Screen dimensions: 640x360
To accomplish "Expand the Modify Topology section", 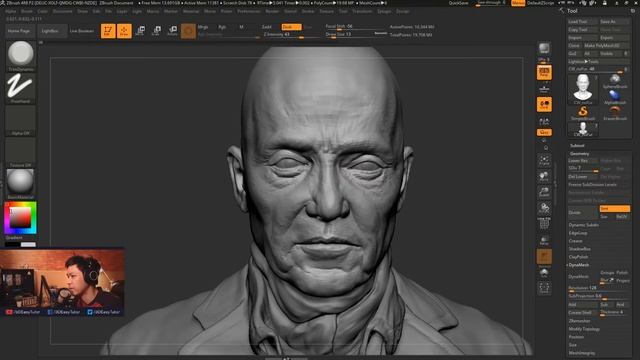I will click(x=584, y=329).
